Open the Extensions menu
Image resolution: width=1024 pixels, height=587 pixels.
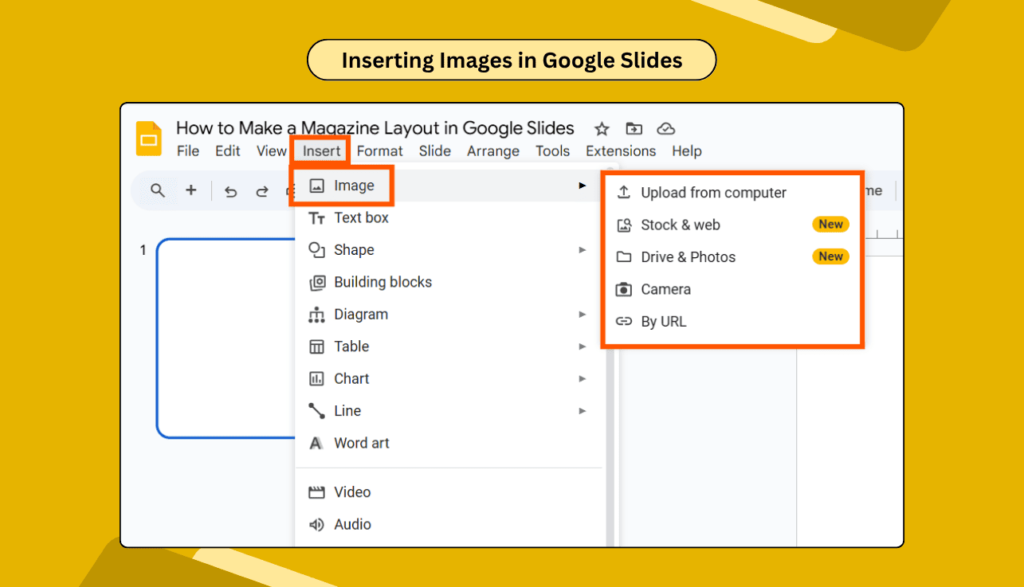[620, 151]
